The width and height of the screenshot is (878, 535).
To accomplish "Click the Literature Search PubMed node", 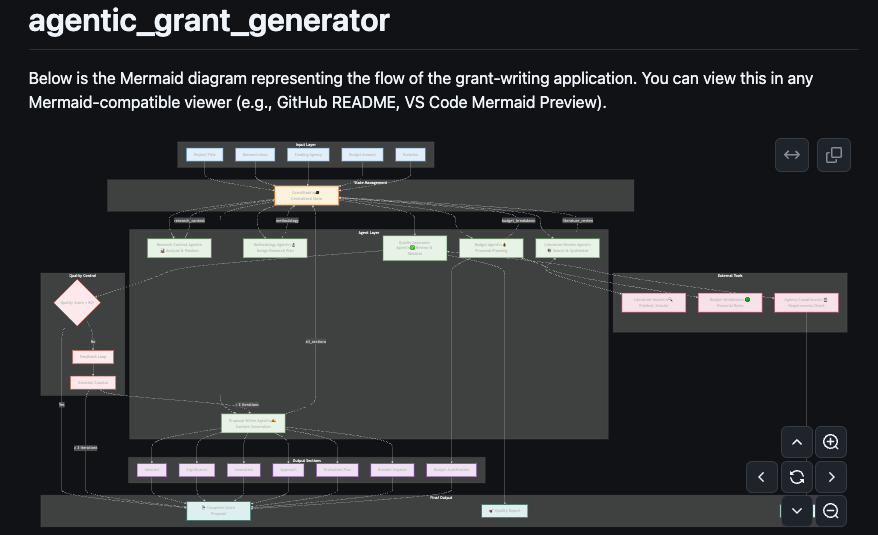I will click(x=653, y=303).
